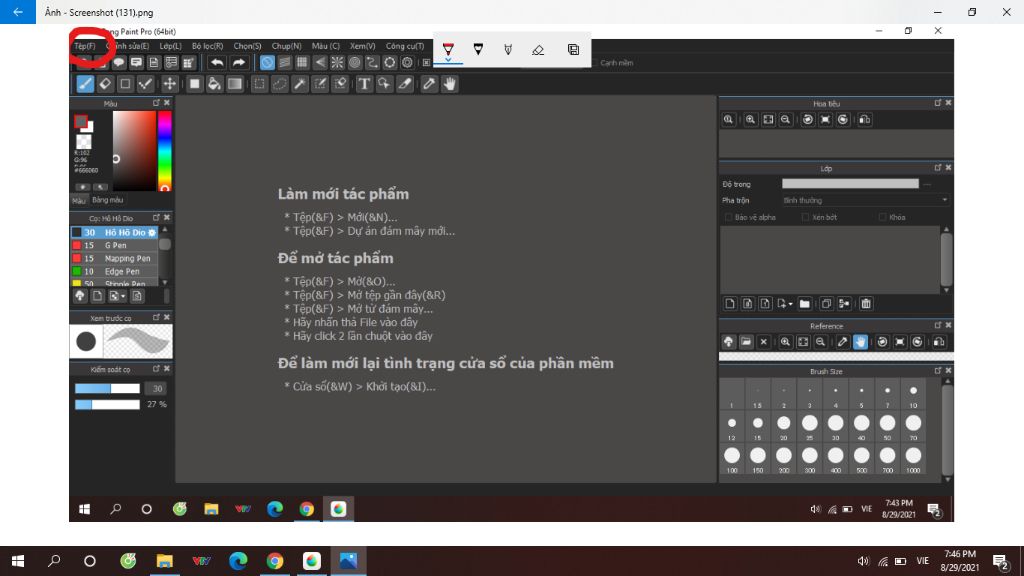Expand the Photos ballpoint pen options chevron
1024x576 pixels.
pos(448,59)
